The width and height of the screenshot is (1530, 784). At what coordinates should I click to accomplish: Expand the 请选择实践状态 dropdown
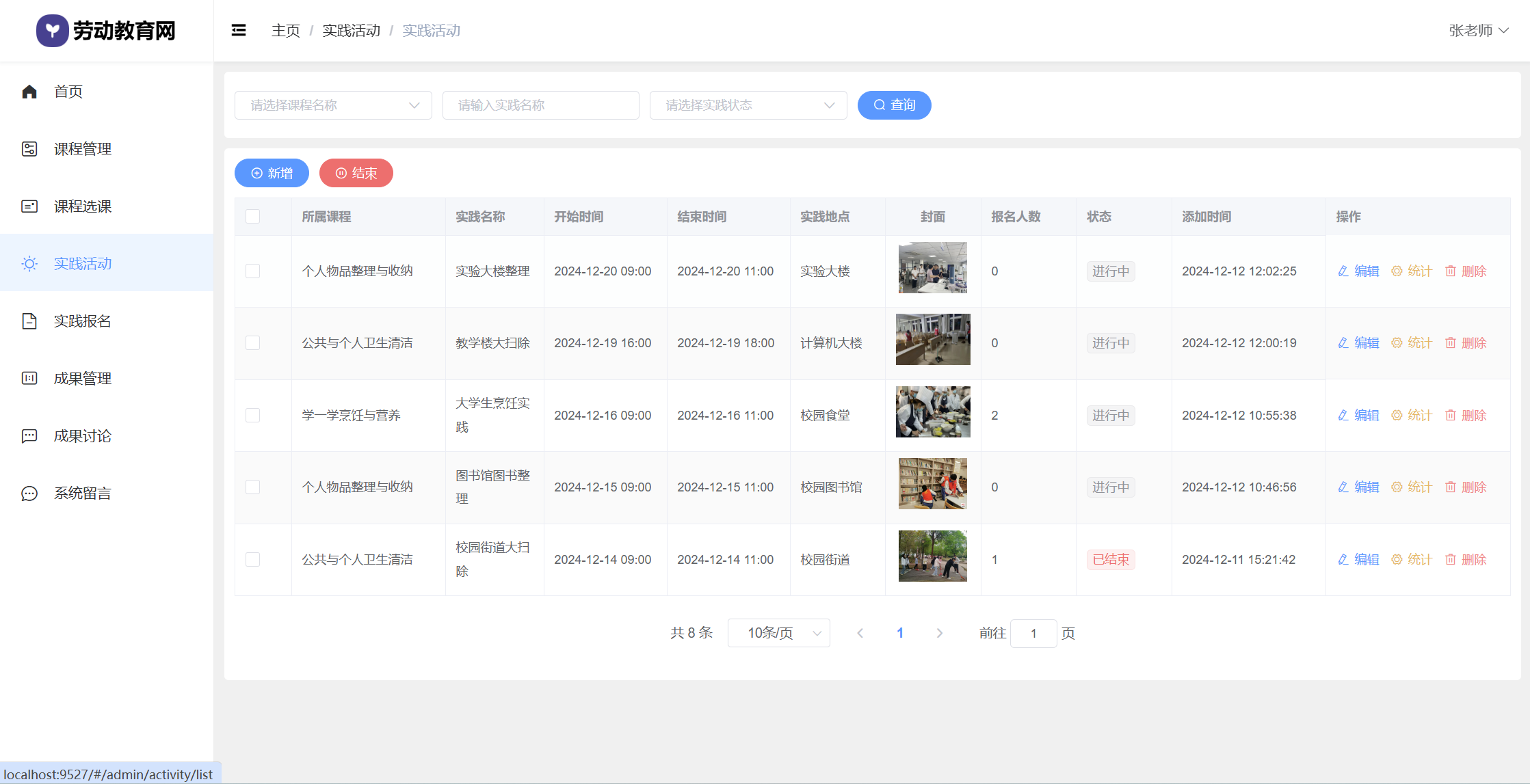[748, 105]
